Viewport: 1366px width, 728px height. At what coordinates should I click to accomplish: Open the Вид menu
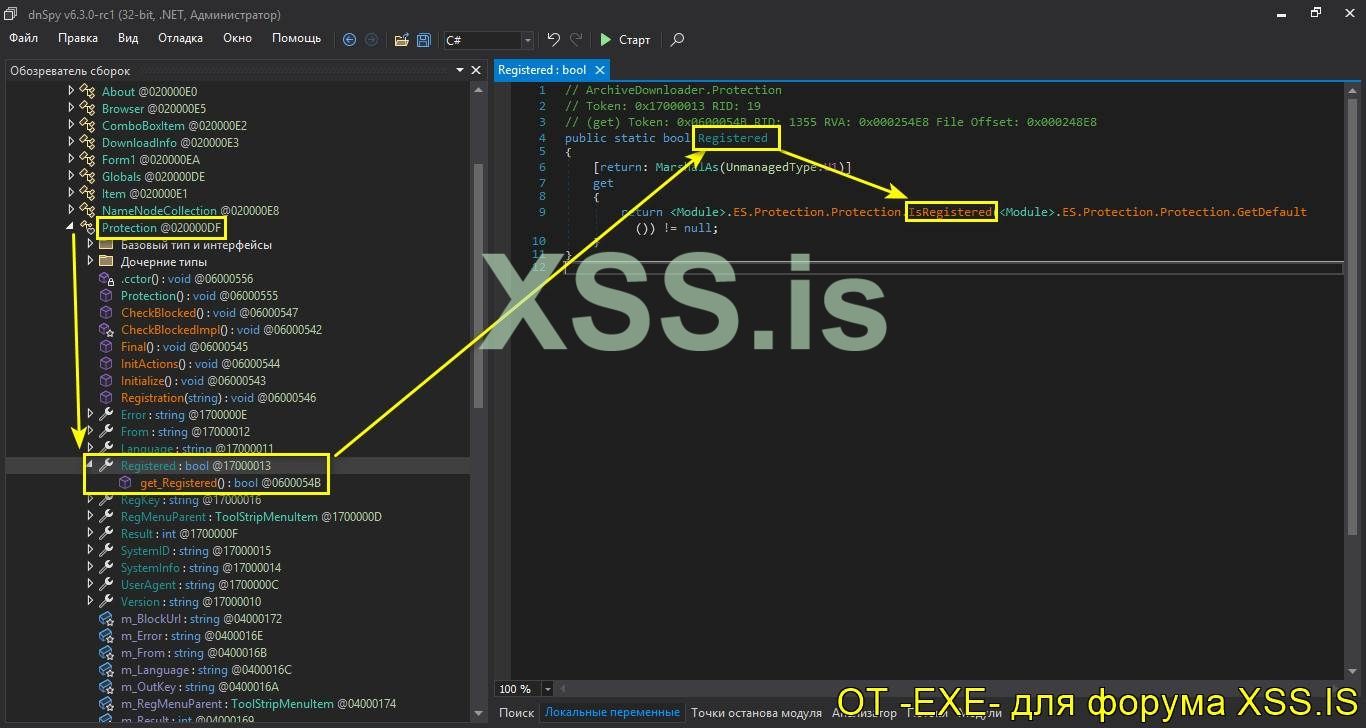(x=128, y=38)
